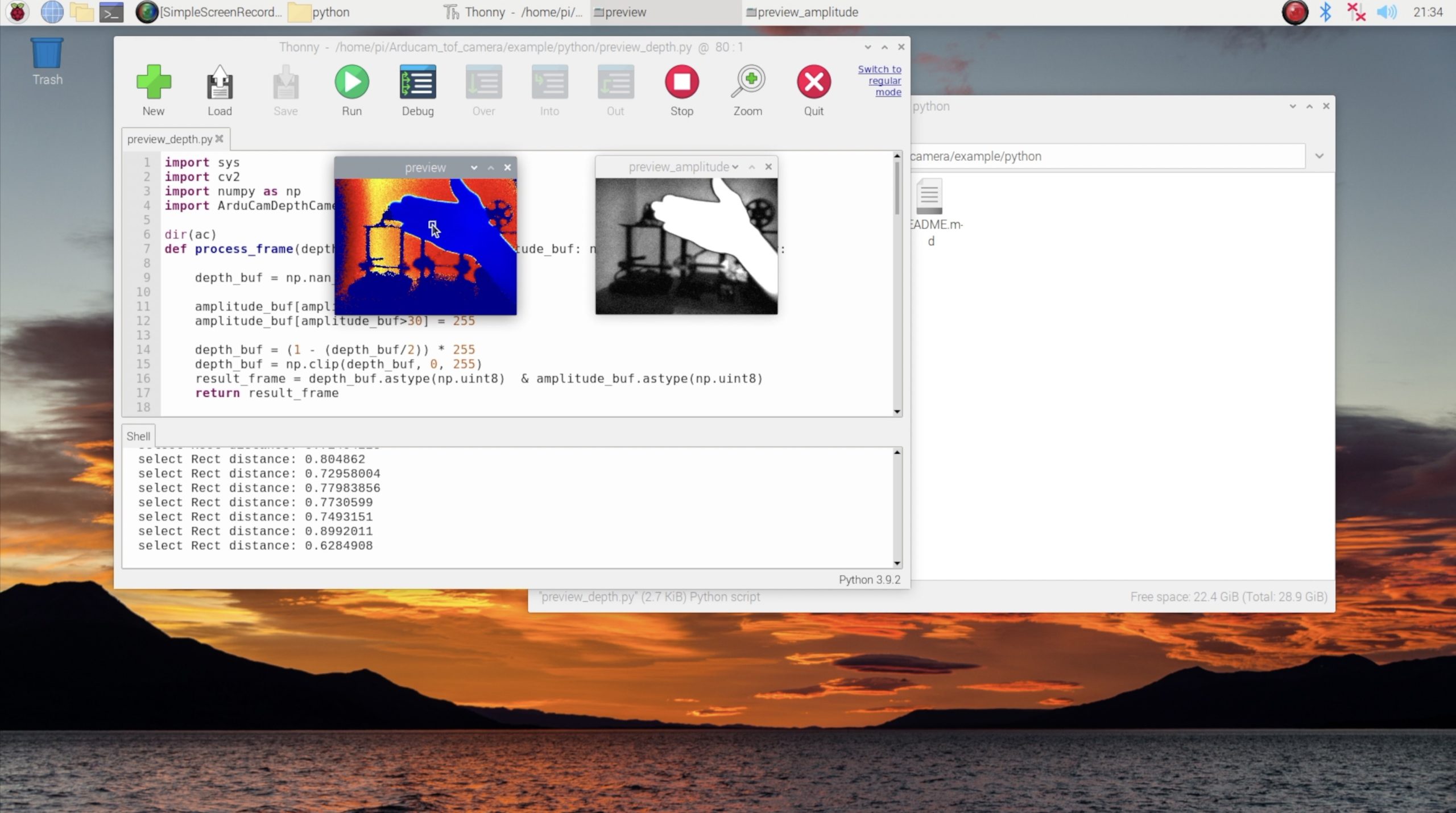Open preview window title menu chevron
Screen dimensions: 1456x813
(474, 168)
